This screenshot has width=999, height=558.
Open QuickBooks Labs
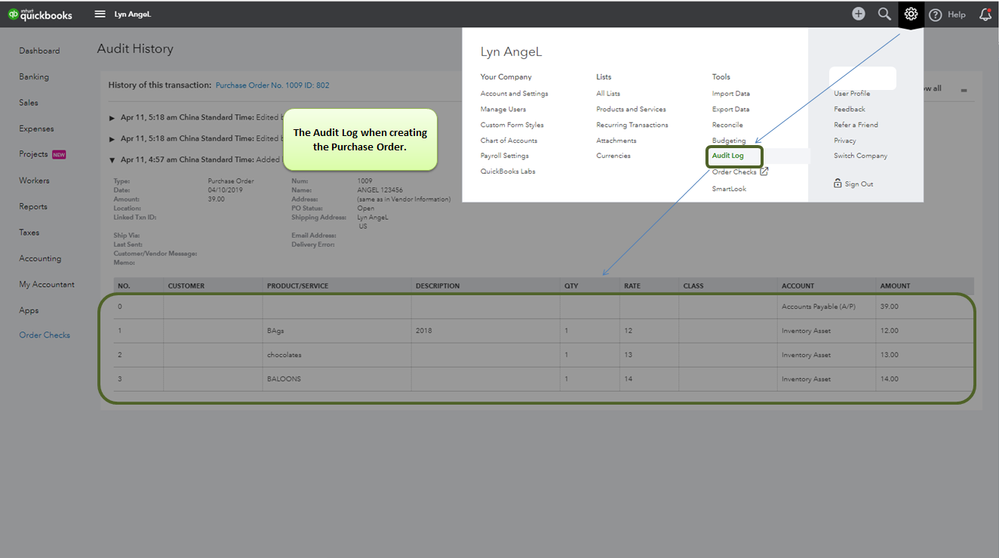click(x=508, y=171)
